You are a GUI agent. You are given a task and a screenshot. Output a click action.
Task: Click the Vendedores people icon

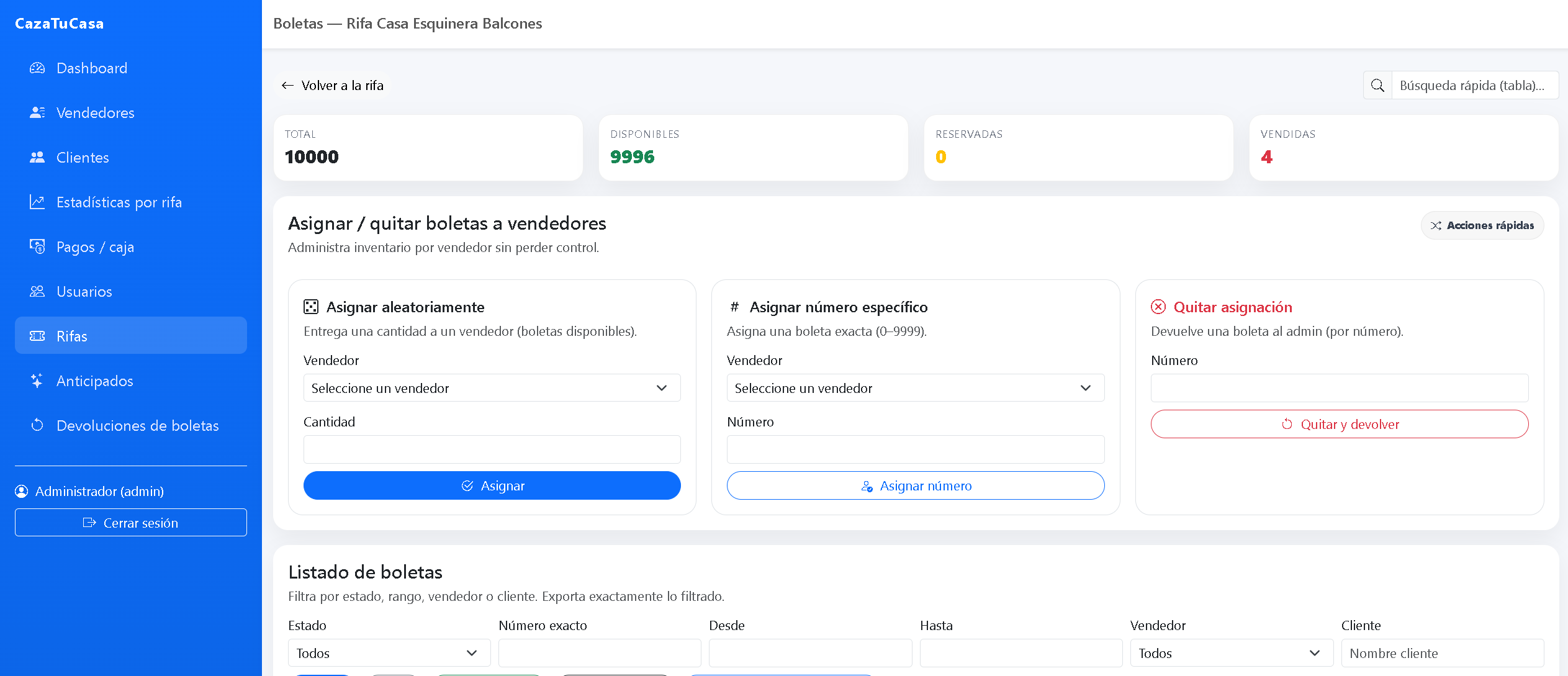37,113
